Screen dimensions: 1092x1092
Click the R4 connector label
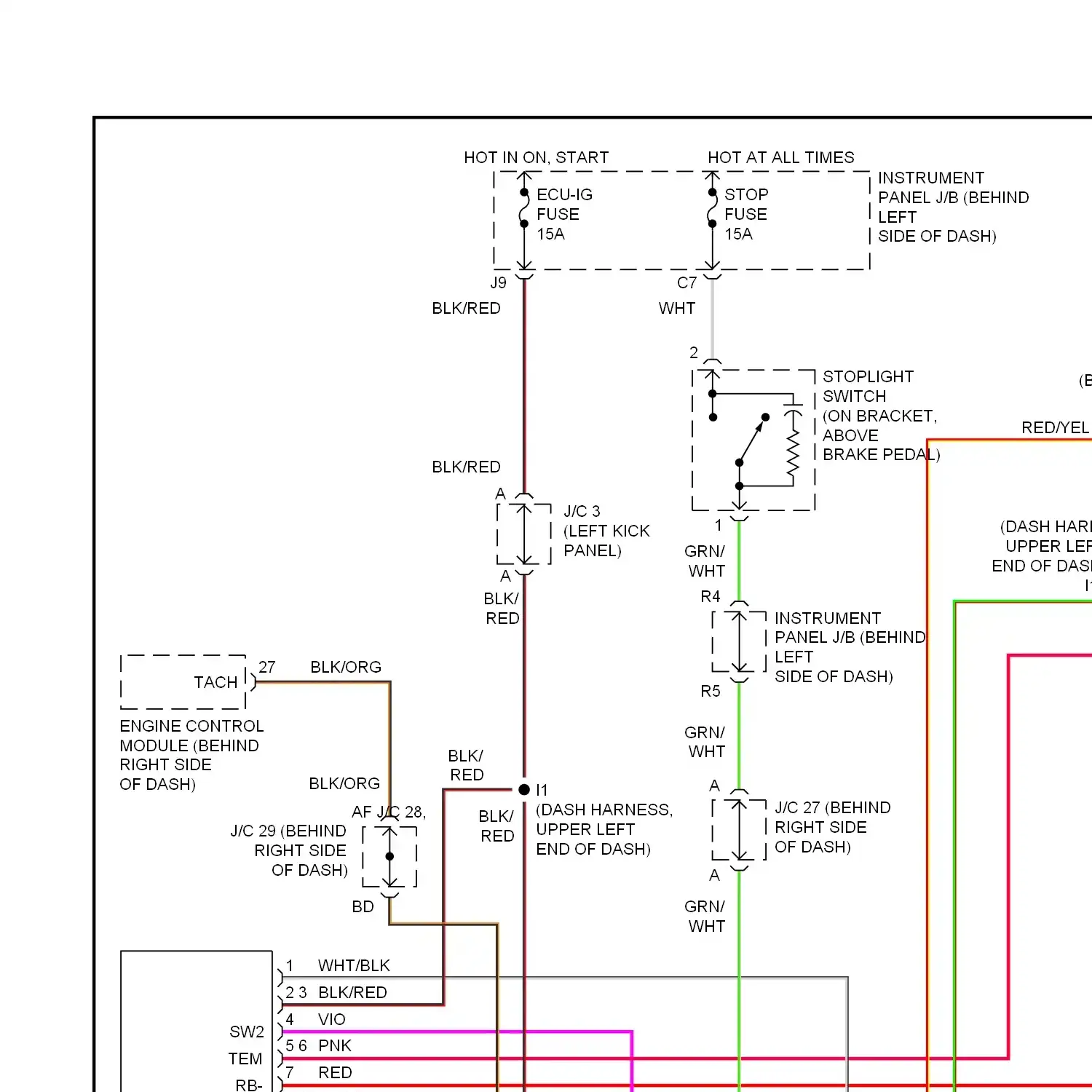click(x=711, y=597)
